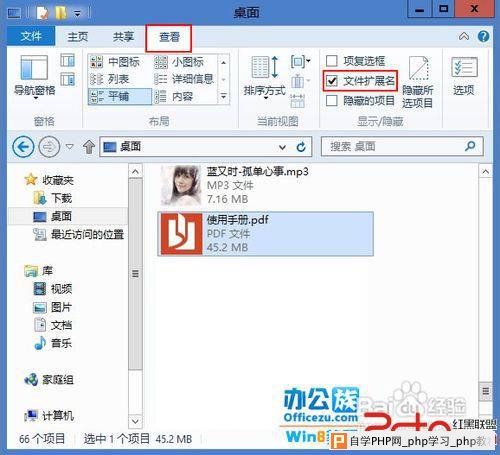Open the Options (选项) icon
500x455 pixels.
pyautogui.click(x=464, y=76)
